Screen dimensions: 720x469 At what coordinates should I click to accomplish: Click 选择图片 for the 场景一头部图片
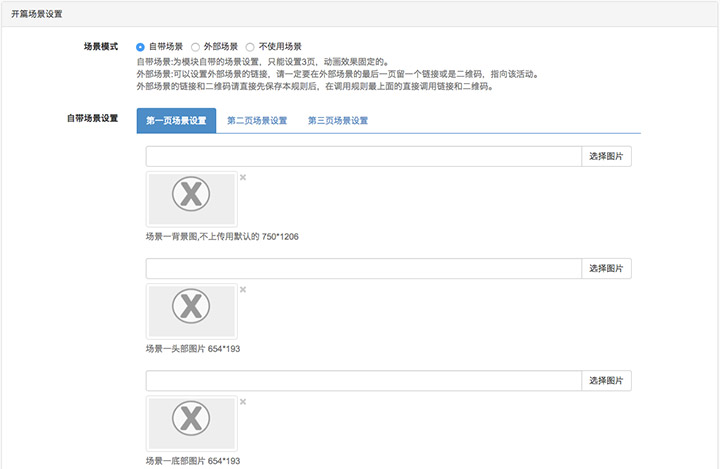(x=606, y=268)
